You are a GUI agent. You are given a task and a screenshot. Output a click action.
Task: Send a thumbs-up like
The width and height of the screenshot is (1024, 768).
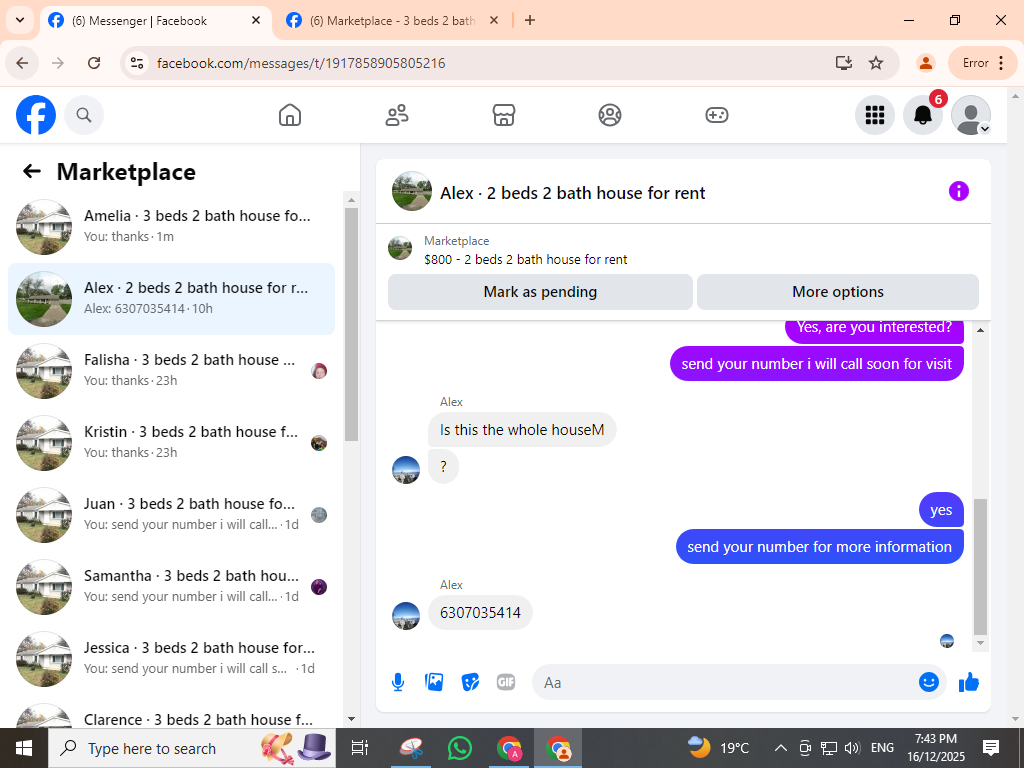coord(969,682)
